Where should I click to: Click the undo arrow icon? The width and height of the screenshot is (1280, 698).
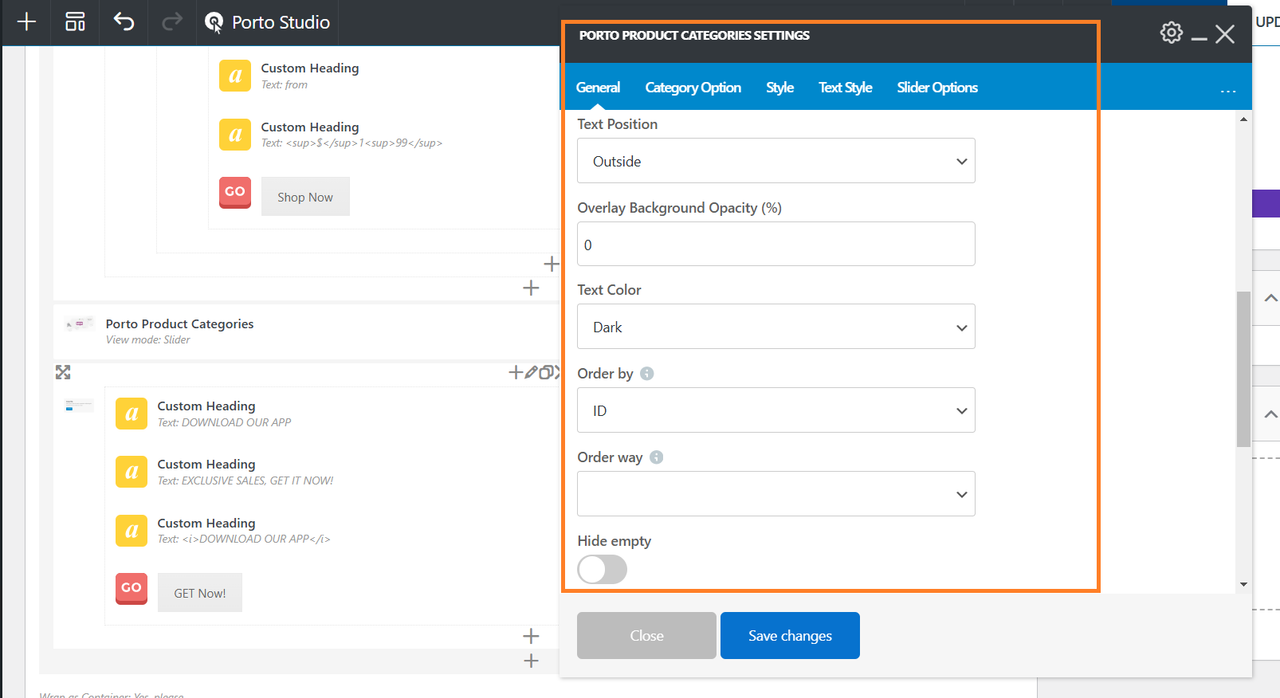[x=123, y=22]
